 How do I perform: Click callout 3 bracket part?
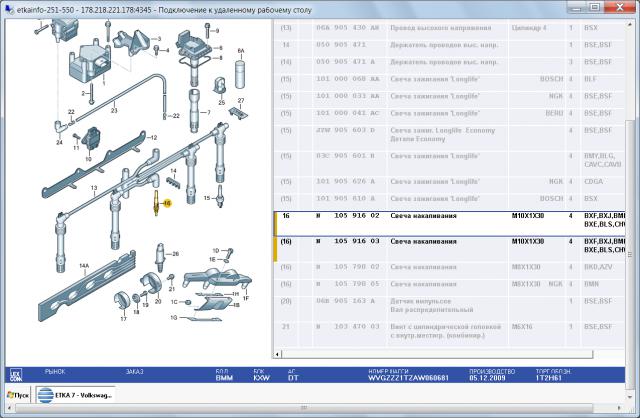coord(159,39)
